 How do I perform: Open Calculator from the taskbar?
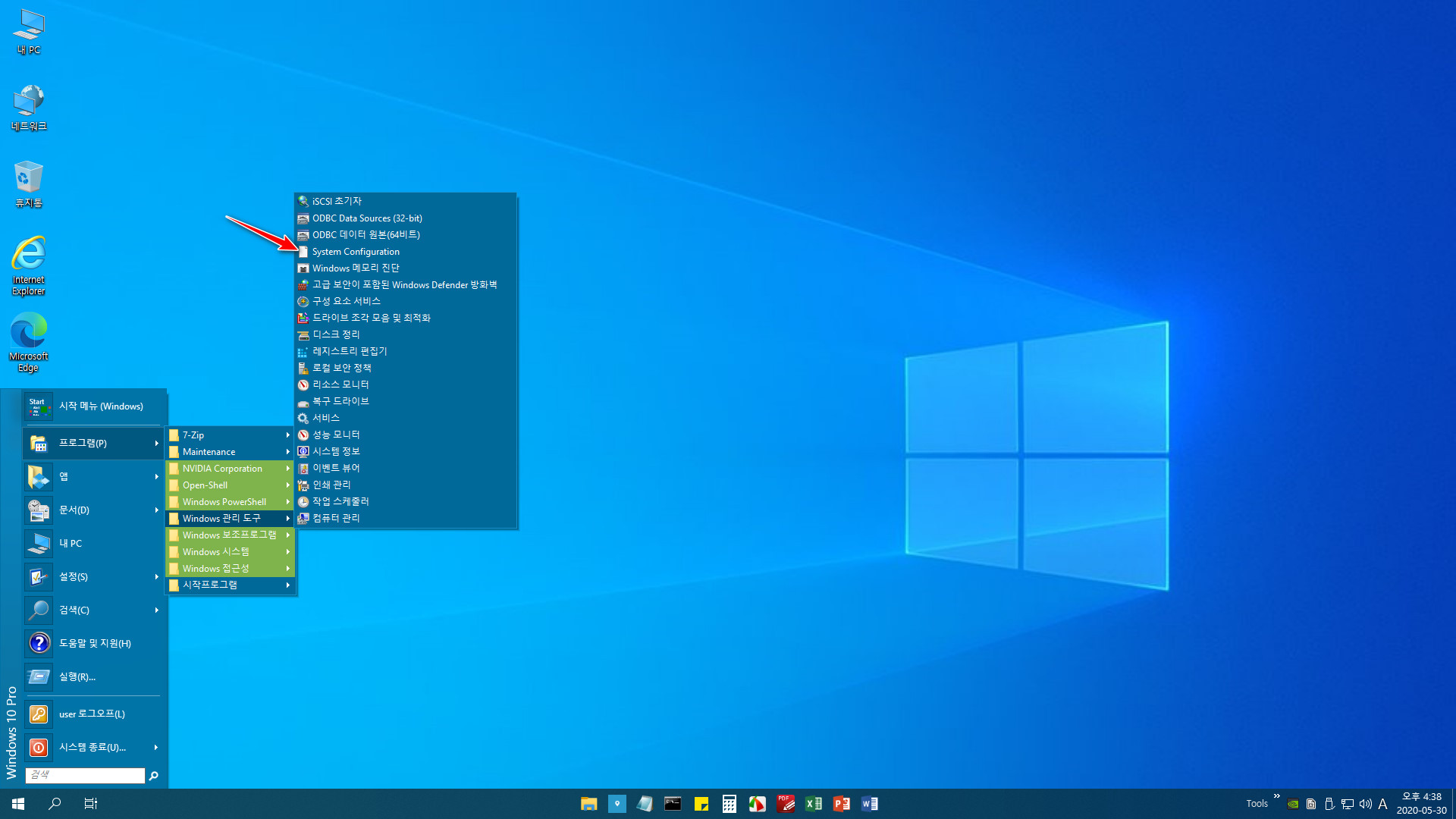(x=729, y=804)
